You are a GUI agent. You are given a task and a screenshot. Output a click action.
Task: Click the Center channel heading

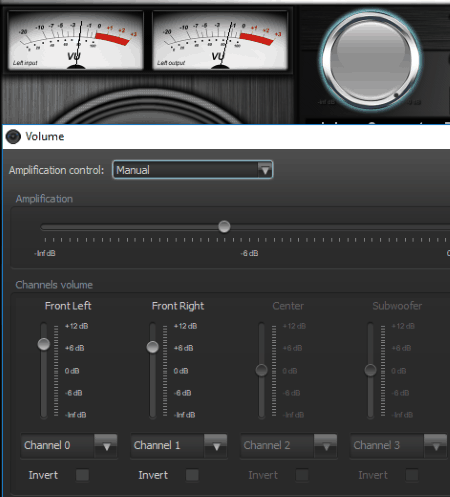pyautogui.click(x=288, y=306)
